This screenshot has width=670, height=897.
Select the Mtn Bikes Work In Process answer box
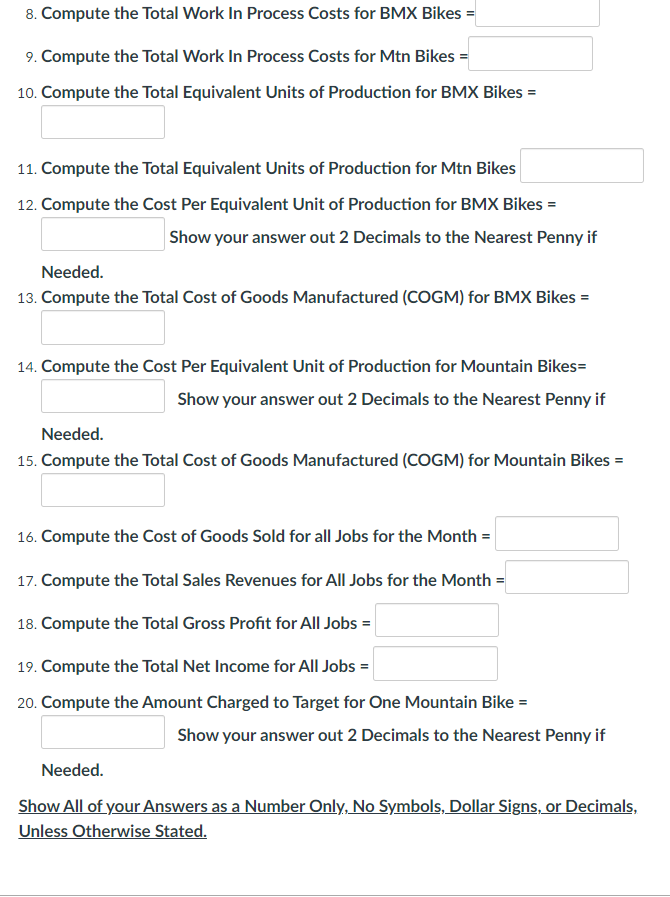(530, 53)
